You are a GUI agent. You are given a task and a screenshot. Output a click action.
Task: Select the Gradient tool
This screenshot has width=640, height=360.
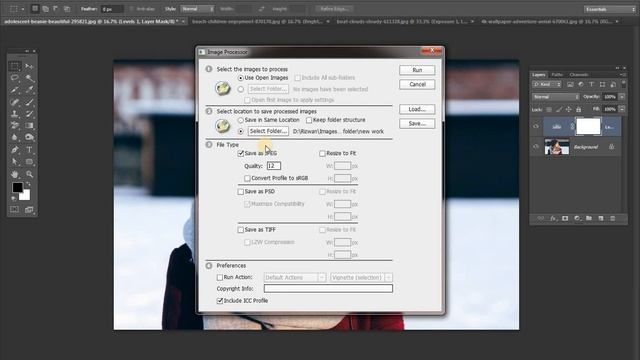pos(29,126)
